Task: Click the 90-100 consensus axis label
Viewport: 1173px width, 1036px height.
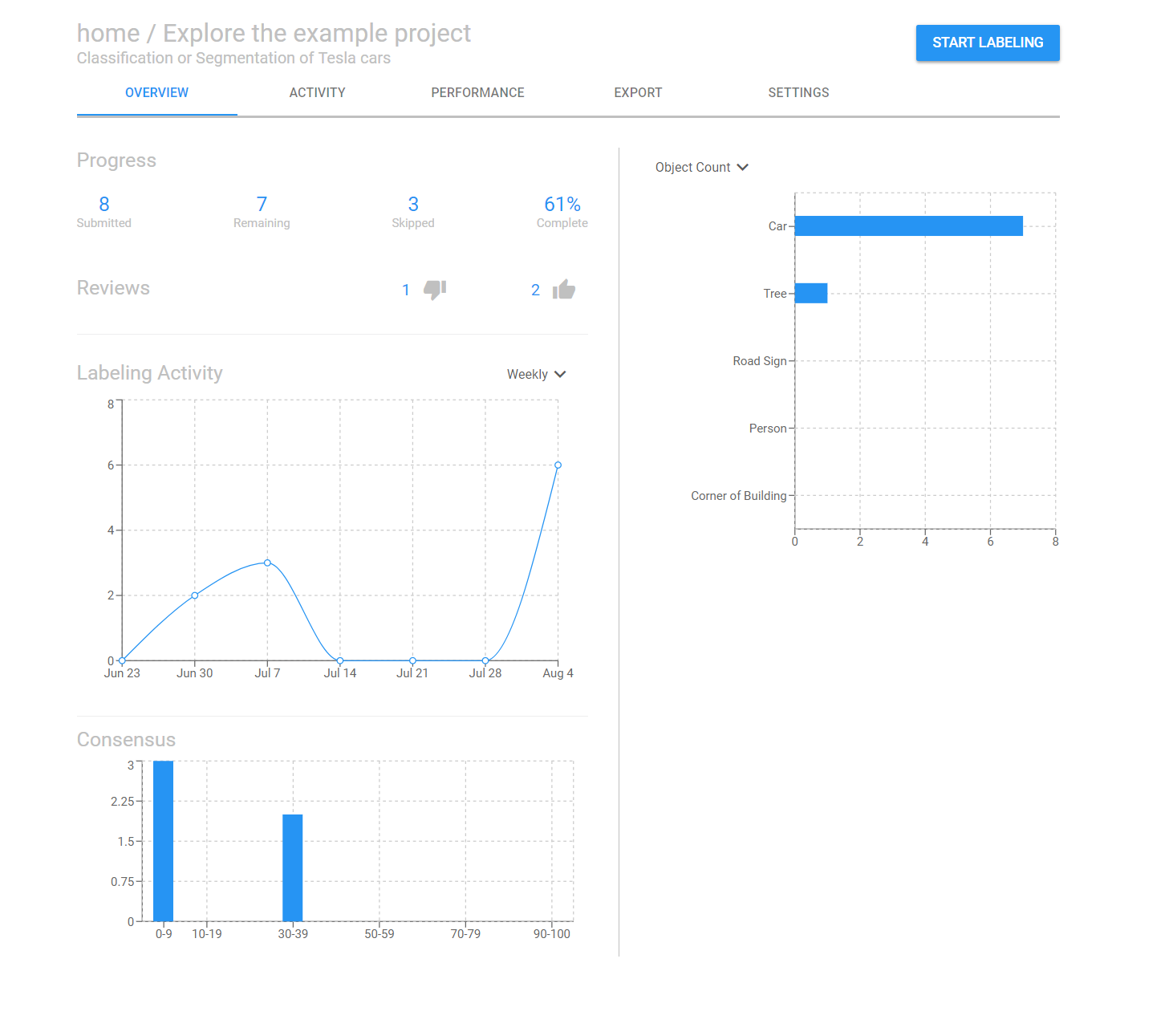Action: (x=552, y=934)
